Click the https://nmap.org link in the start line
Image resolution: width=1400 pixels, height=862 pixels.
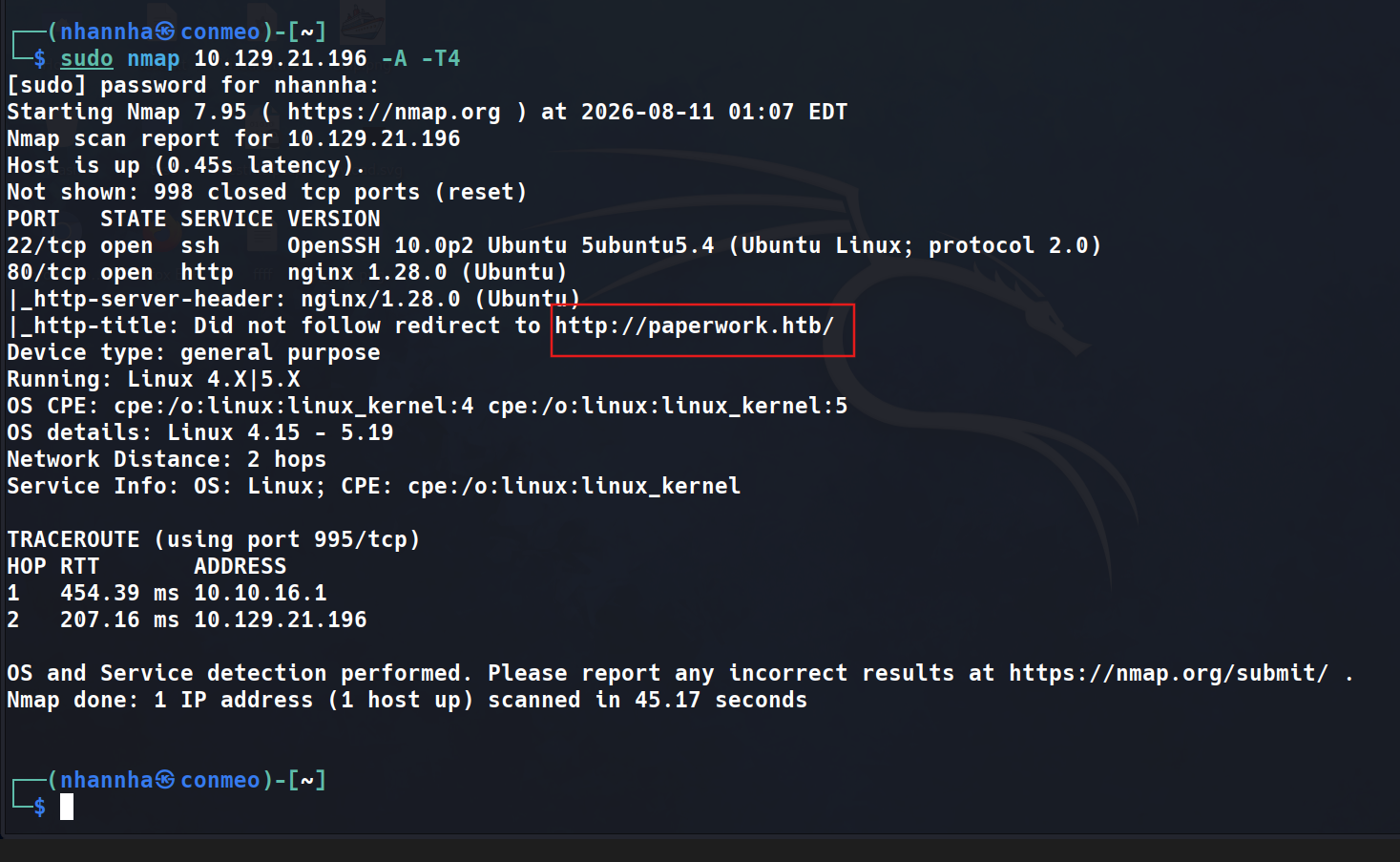[x=393, y=112]
